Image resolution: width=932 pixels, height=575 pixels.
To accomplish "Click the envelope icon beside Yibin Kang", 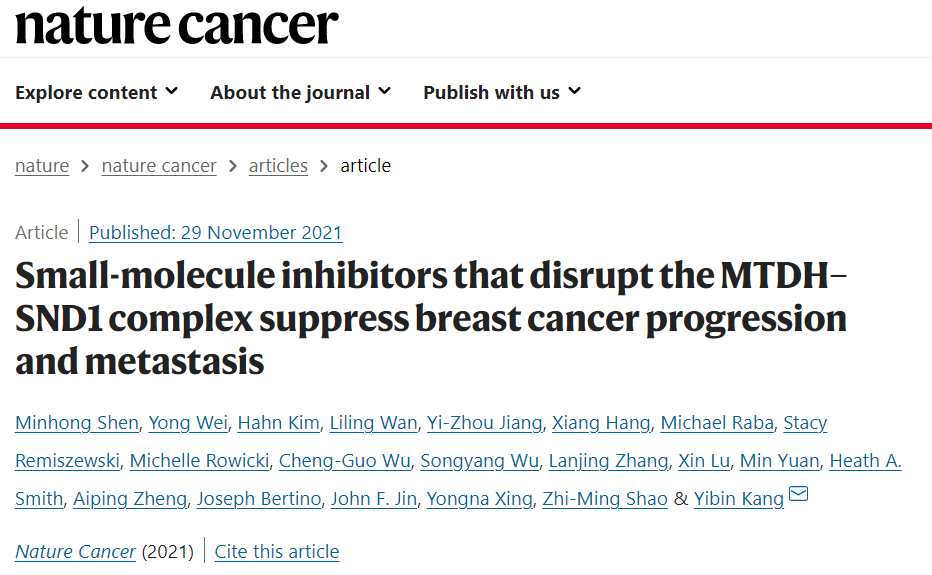I will [x=798, y=494].
